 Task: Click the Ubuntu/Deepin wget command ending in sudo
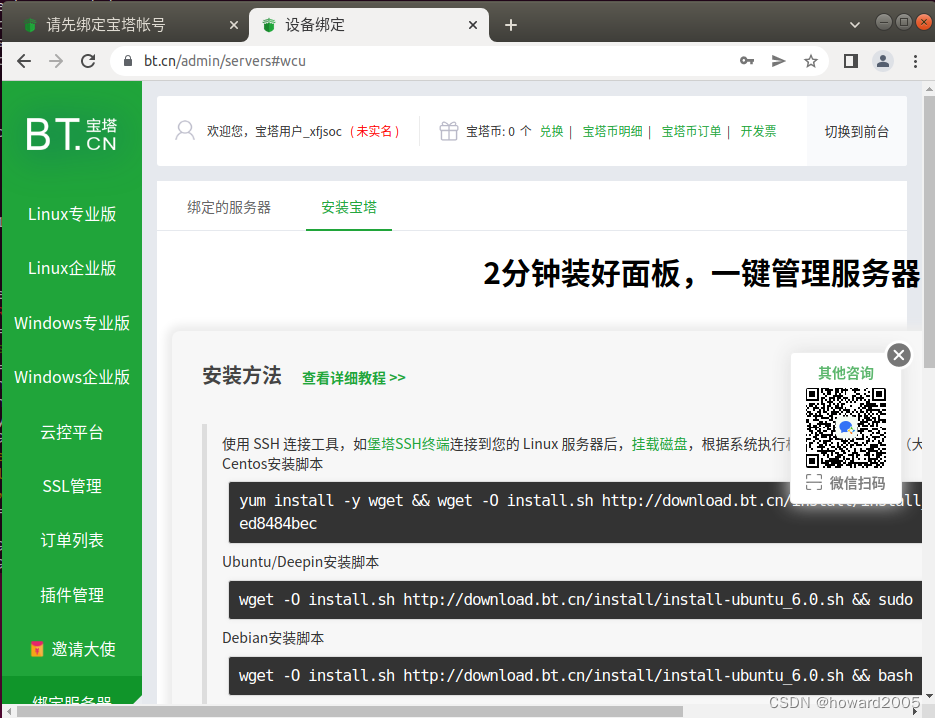click(575, 600)
